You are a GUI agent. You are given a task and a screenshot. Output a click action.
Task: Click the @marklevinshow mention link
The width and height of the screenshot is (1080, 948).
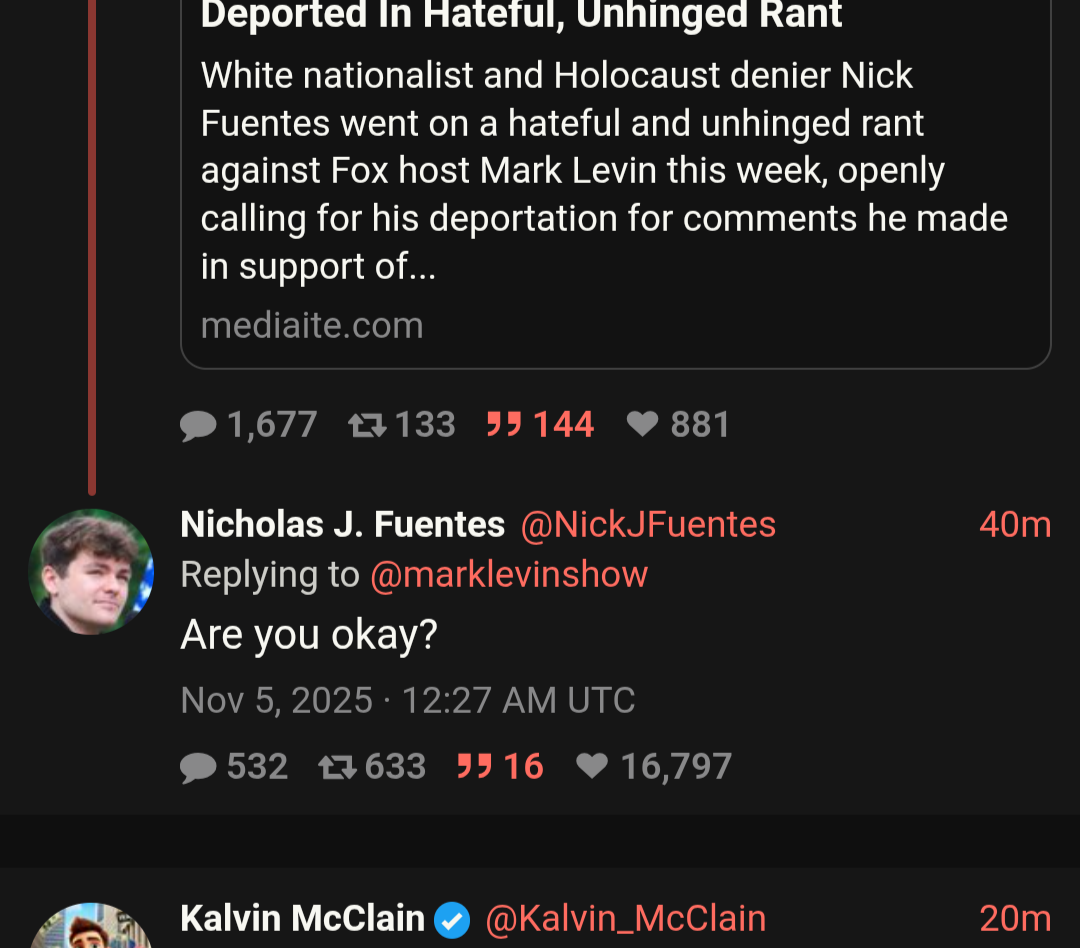click(509, 575)
